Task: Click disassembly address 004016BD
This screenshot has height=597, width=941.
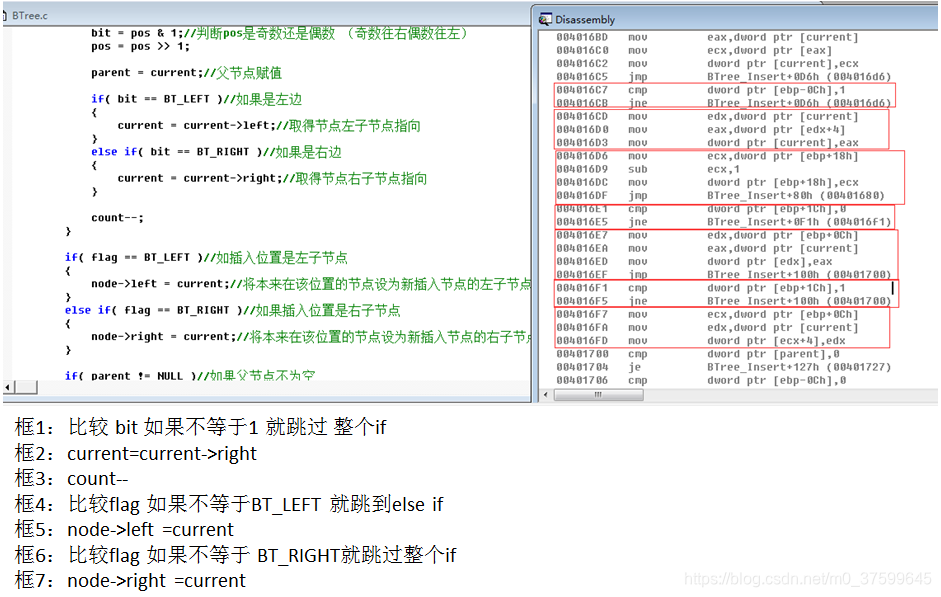Action: (x=582, y=37)
